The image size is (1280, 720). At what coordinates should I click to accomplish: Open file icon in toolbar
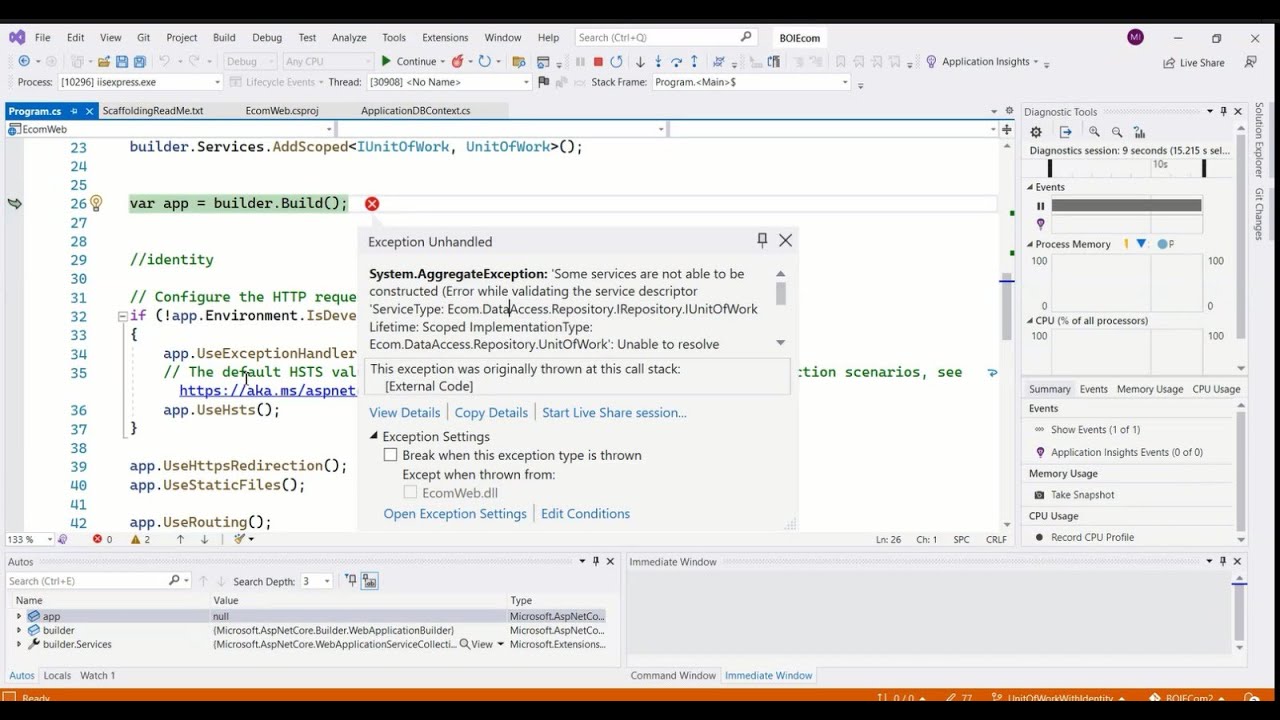pos(103,62)
